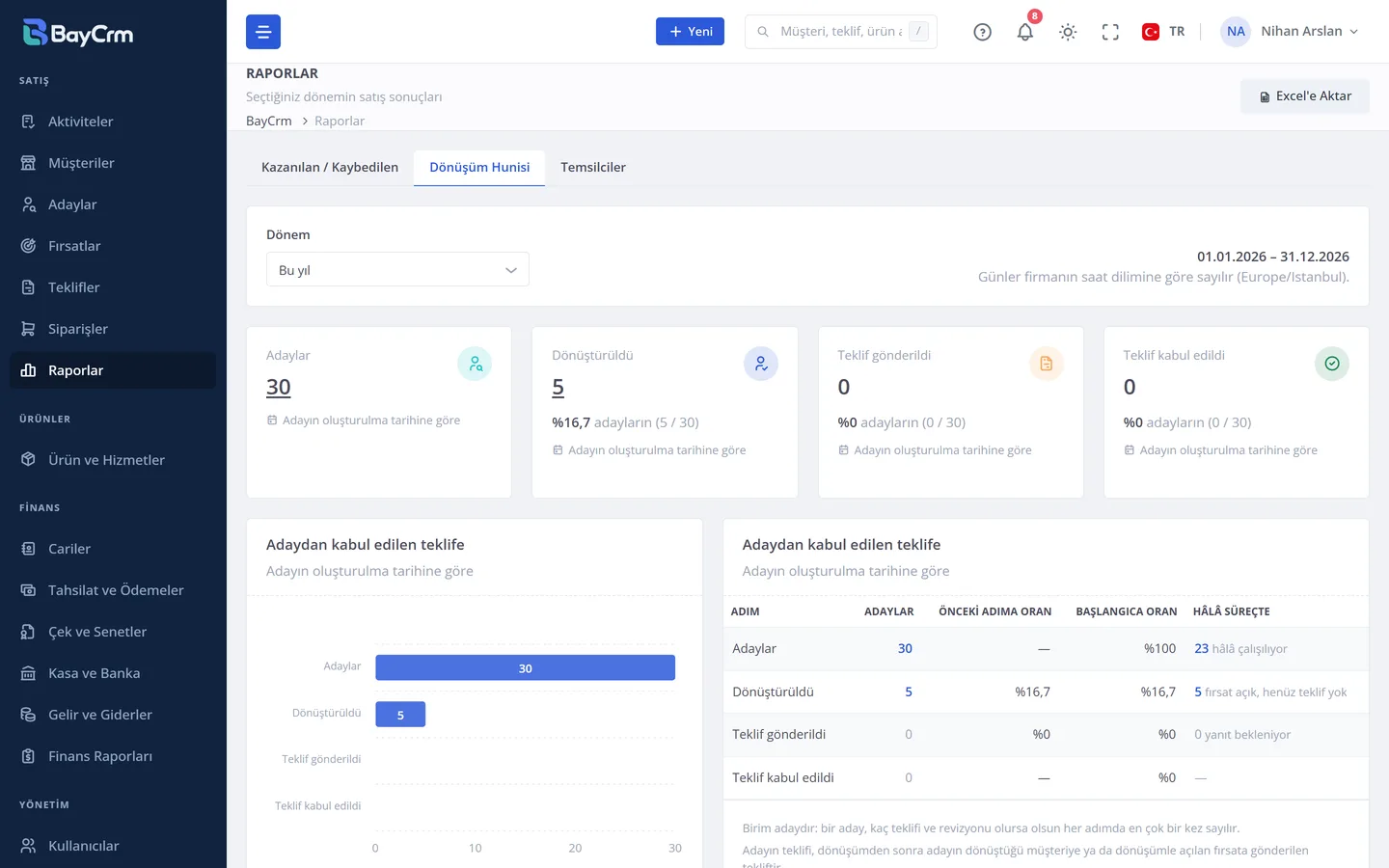Click the 23 hâlâ çalışıyor link
Viewport: 1389px width, 868px height.
coord(1240,649)
